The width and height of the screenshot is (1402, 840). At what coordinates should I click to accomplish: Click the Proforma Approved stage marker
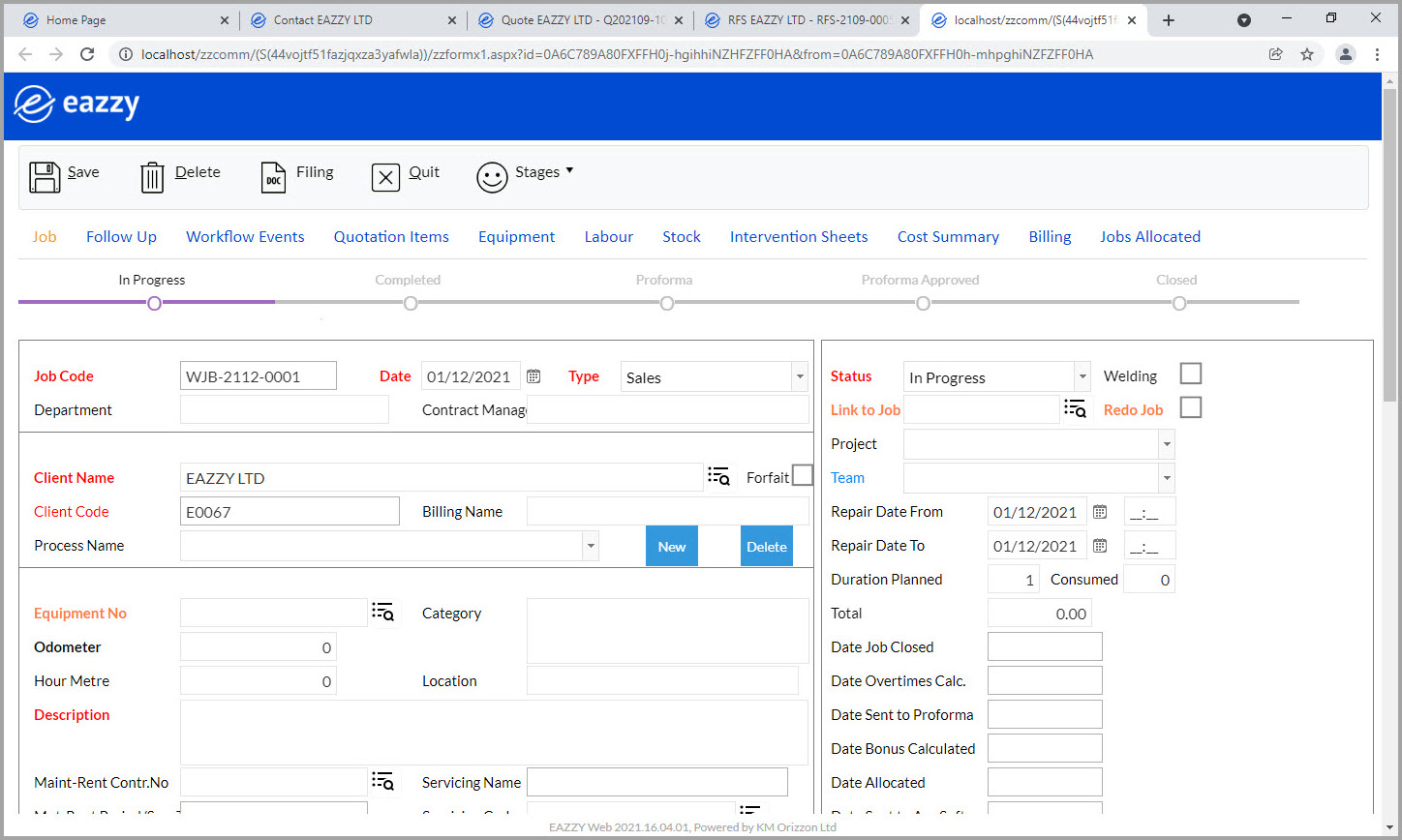pos(923,303)
